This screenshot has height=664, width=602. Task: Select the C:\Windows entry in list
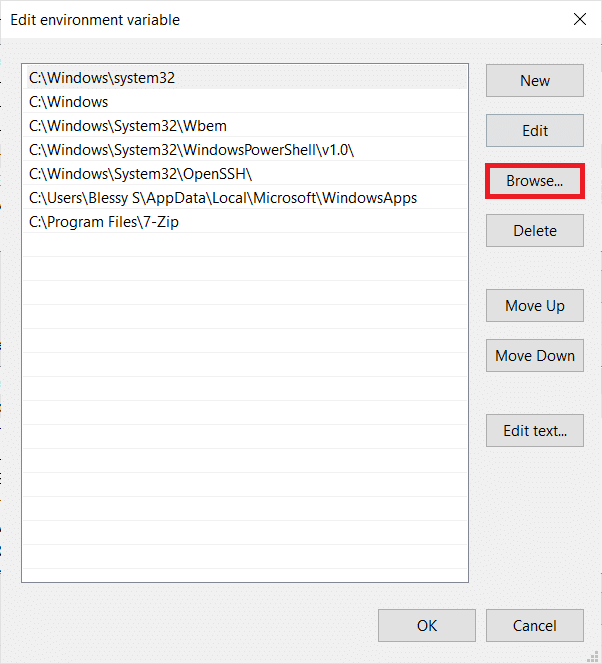pos(68,102)
